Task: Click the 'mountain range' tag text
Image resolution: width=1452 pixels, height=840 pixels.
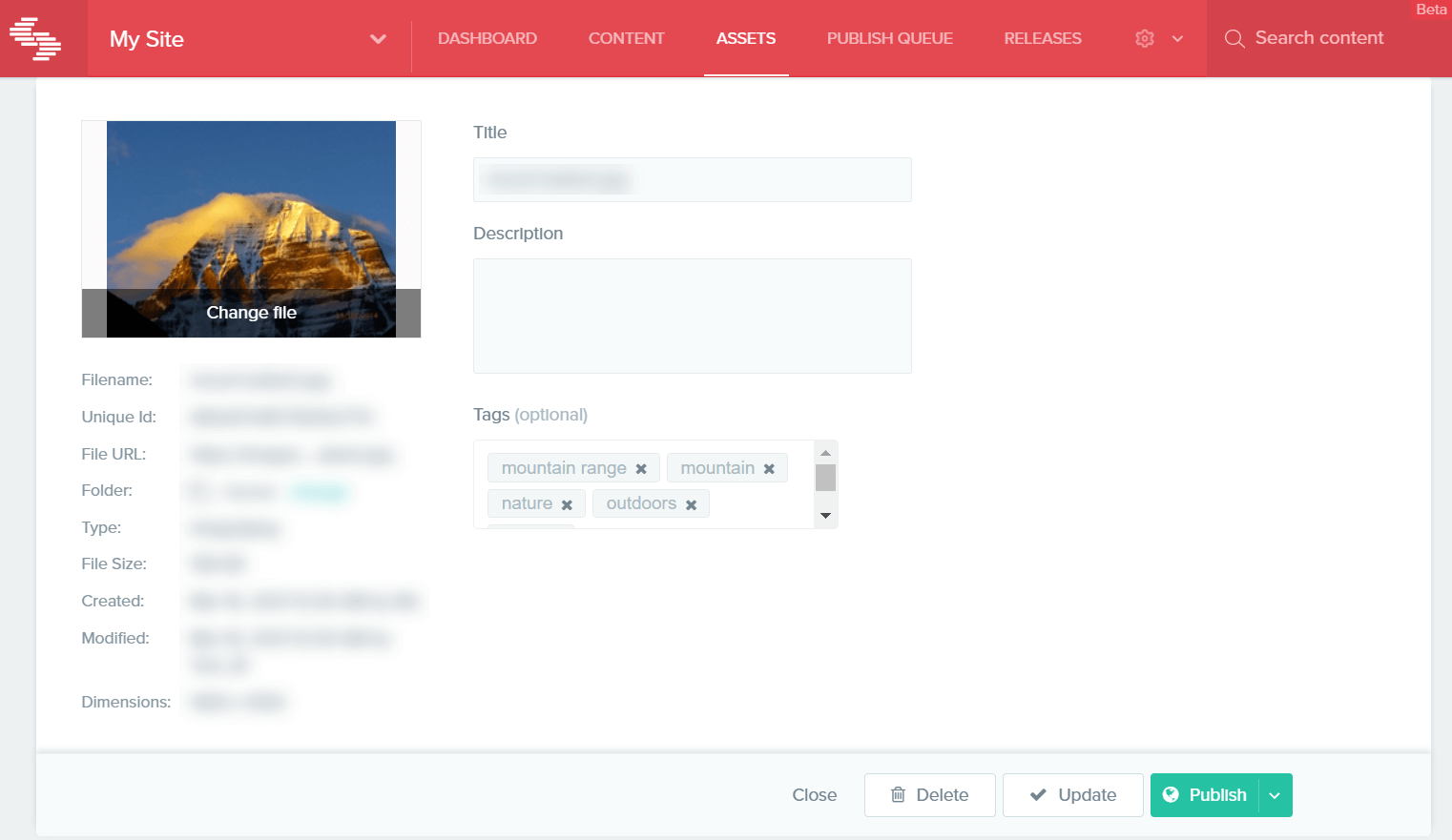Action: [564, 468]
